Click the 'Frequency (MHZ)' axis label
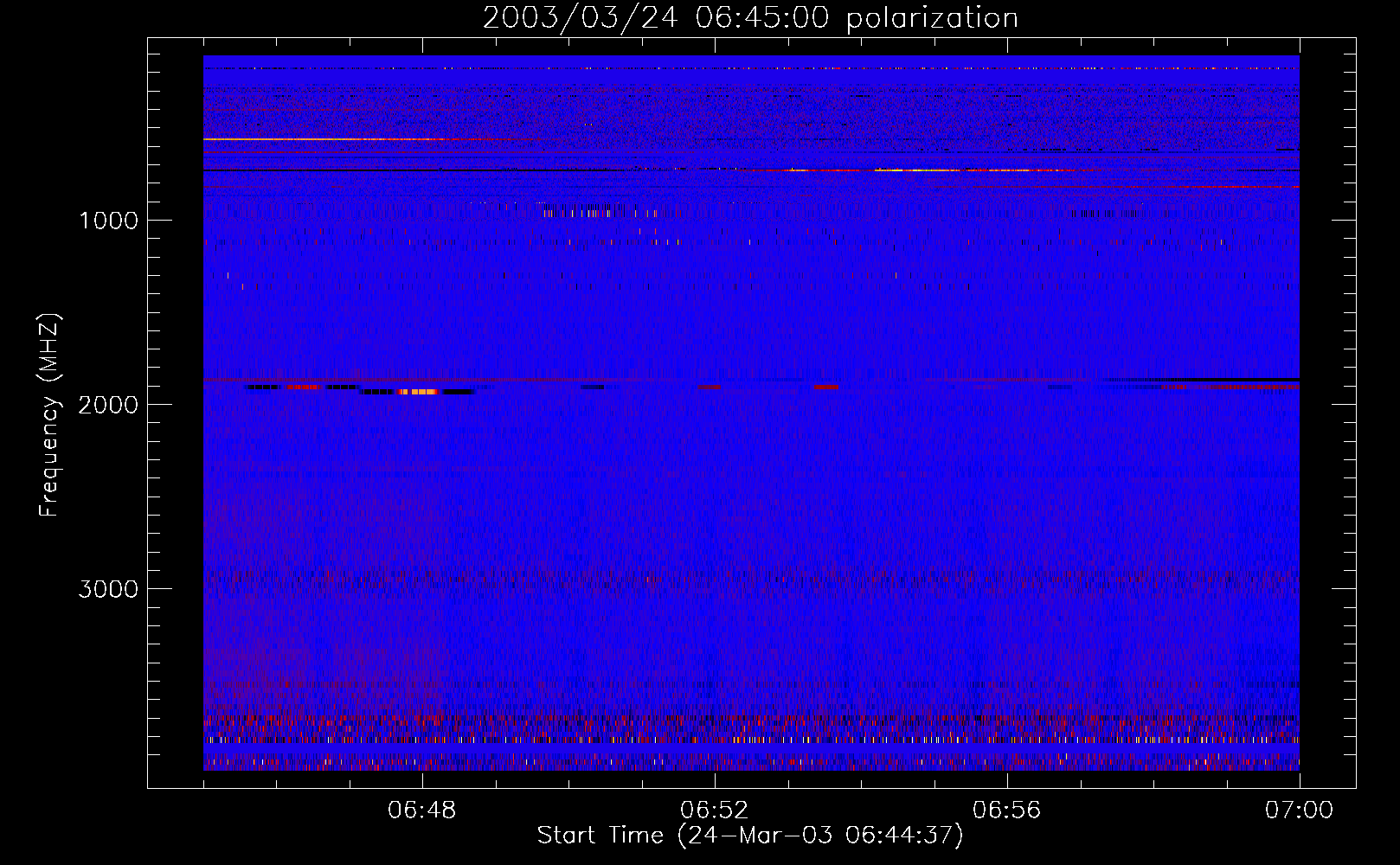Image resolution: width=1400 pixels, height=865 pixels. (49, 415)
